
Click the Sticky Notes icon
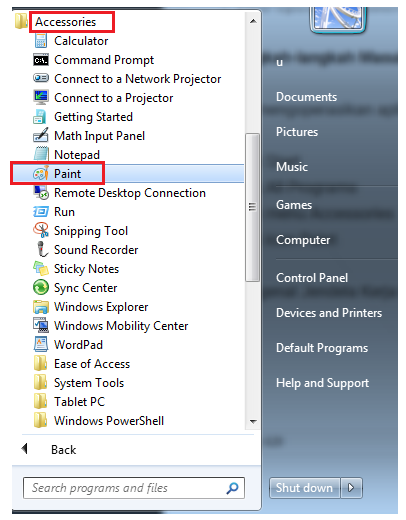(41, 268)
